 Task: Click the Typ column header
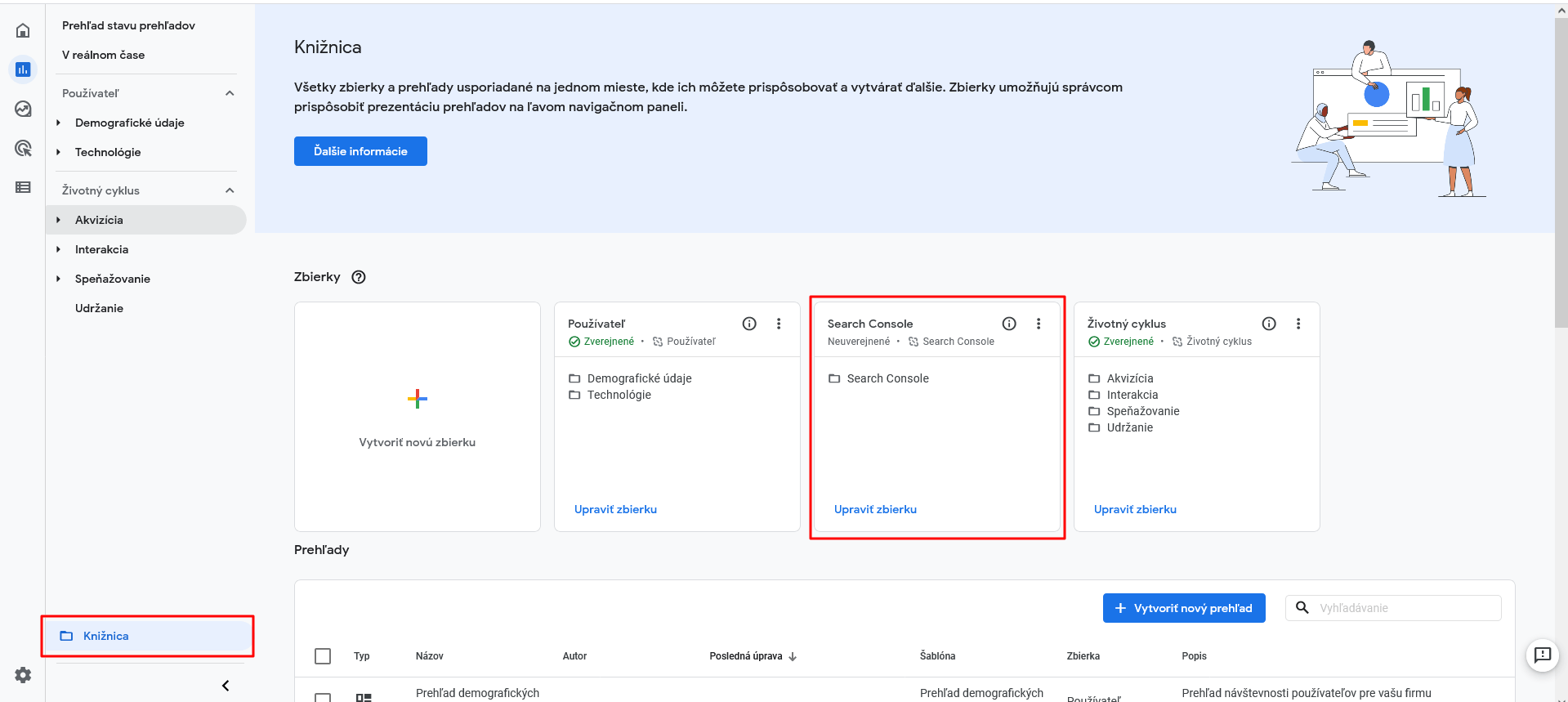tap(362, 656)
